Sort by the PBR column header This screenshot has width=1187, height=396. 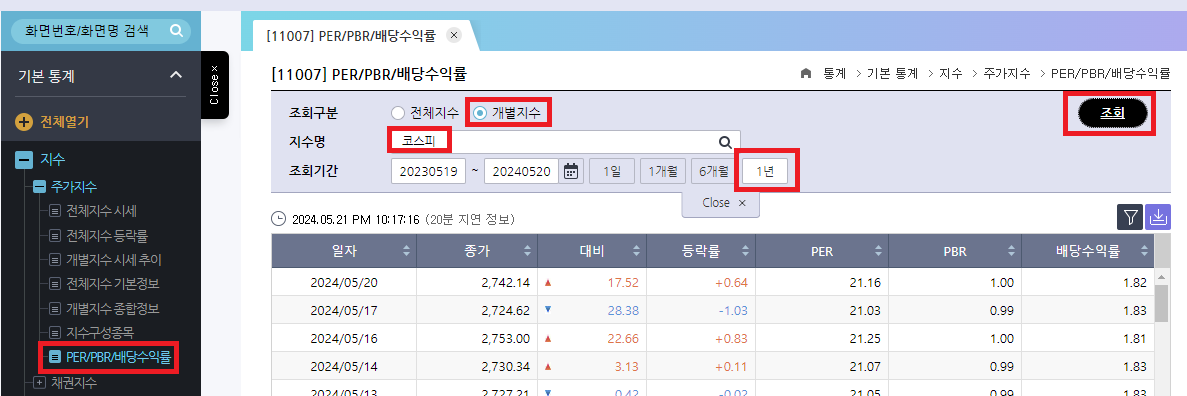955,251
